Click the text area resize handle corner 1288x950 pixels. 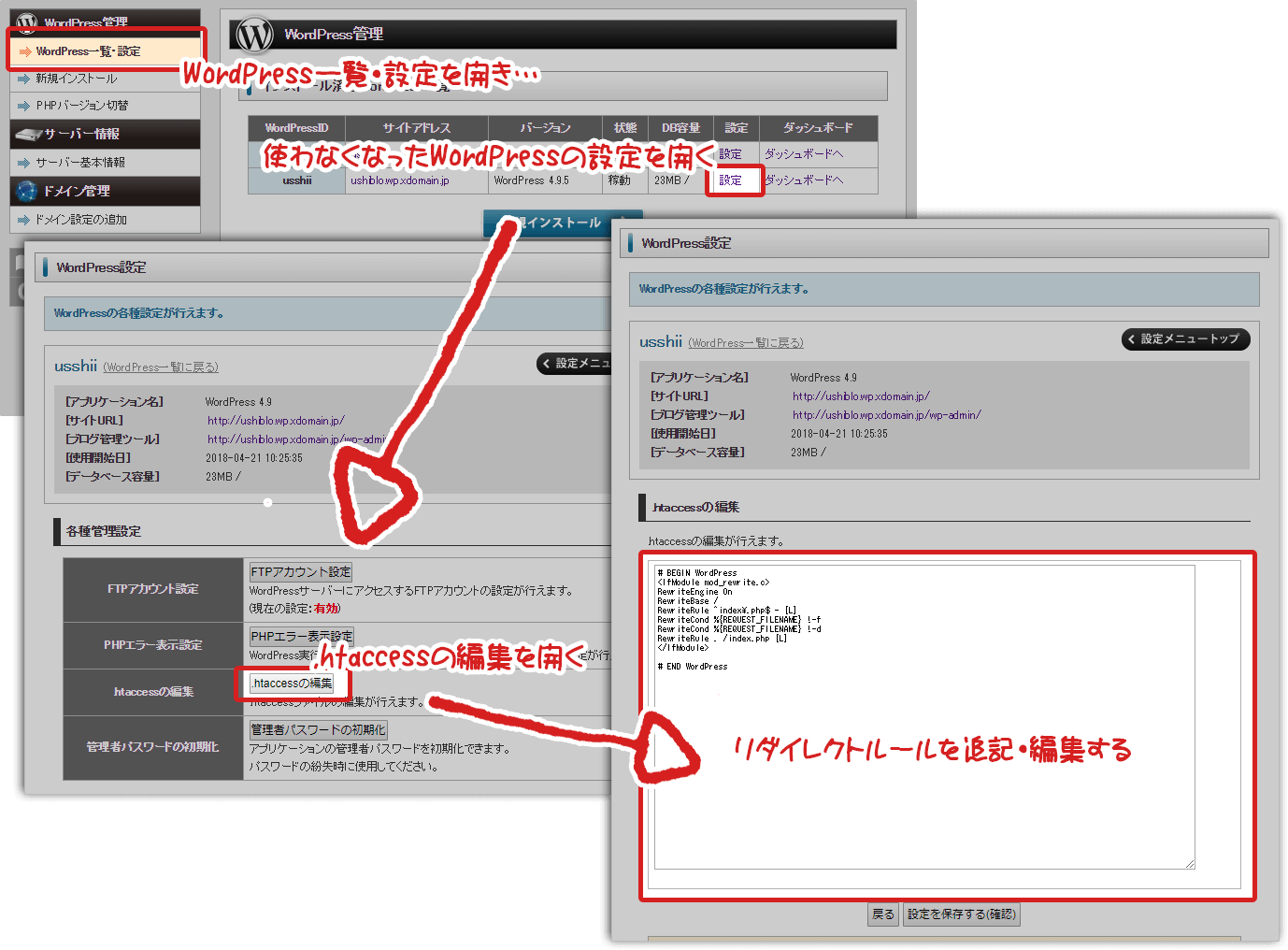(1190, 864)
